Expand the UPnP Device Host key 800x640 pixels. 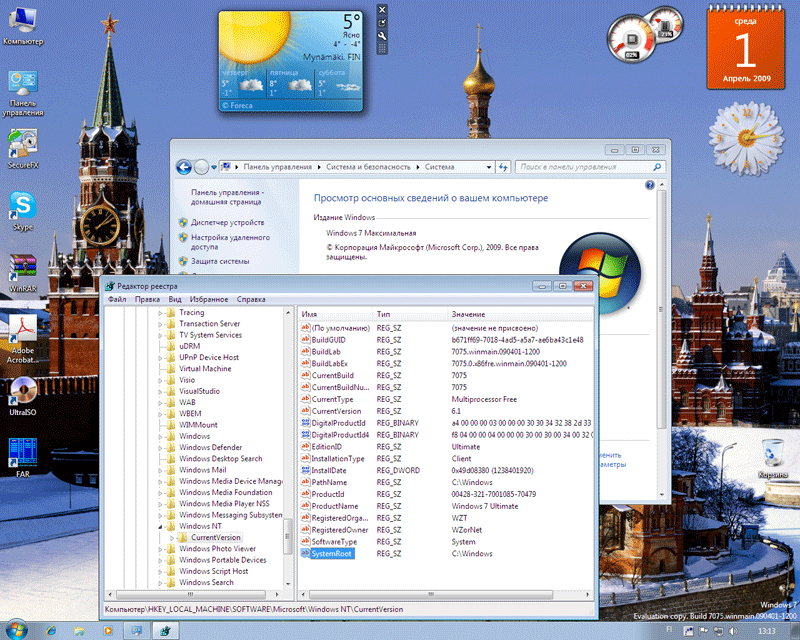pyautogui.click(x=160, y=357)
